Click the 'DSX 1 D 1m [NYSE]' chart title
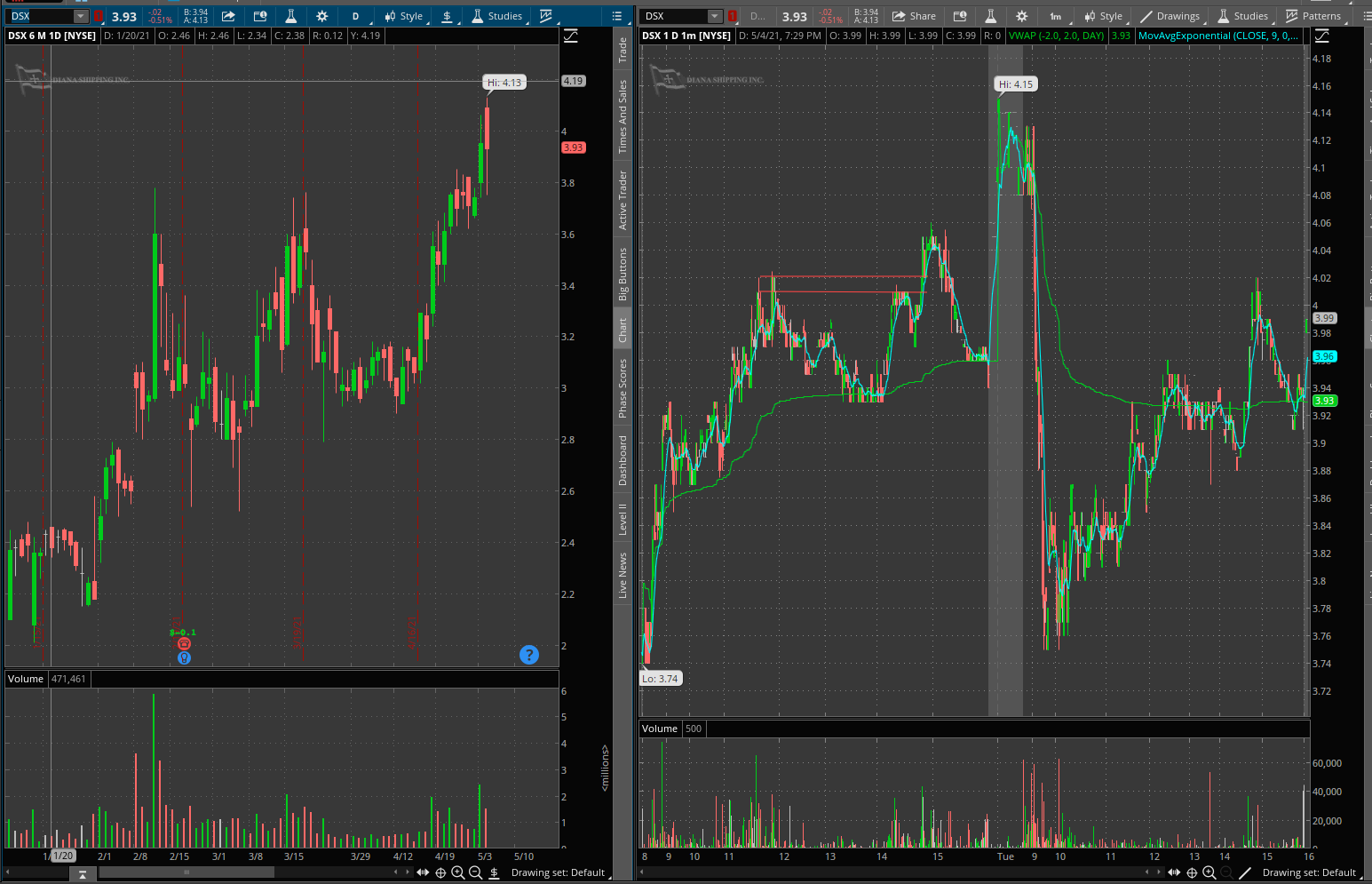 click(686, 36)
